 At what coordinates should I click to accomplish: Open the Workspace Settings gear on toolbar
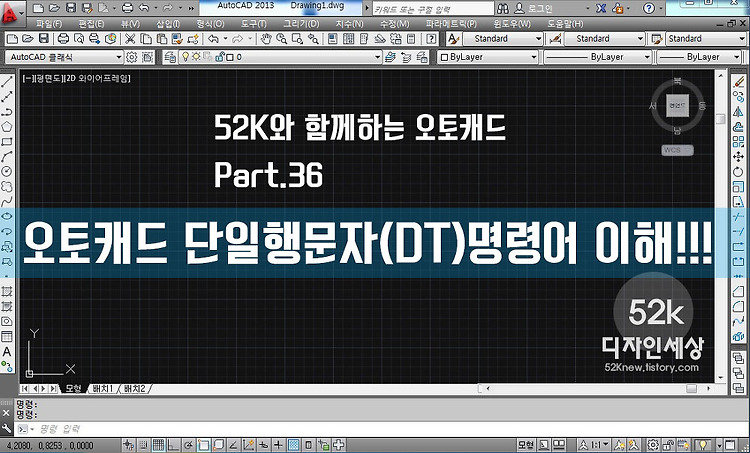[x=131, y=57]
